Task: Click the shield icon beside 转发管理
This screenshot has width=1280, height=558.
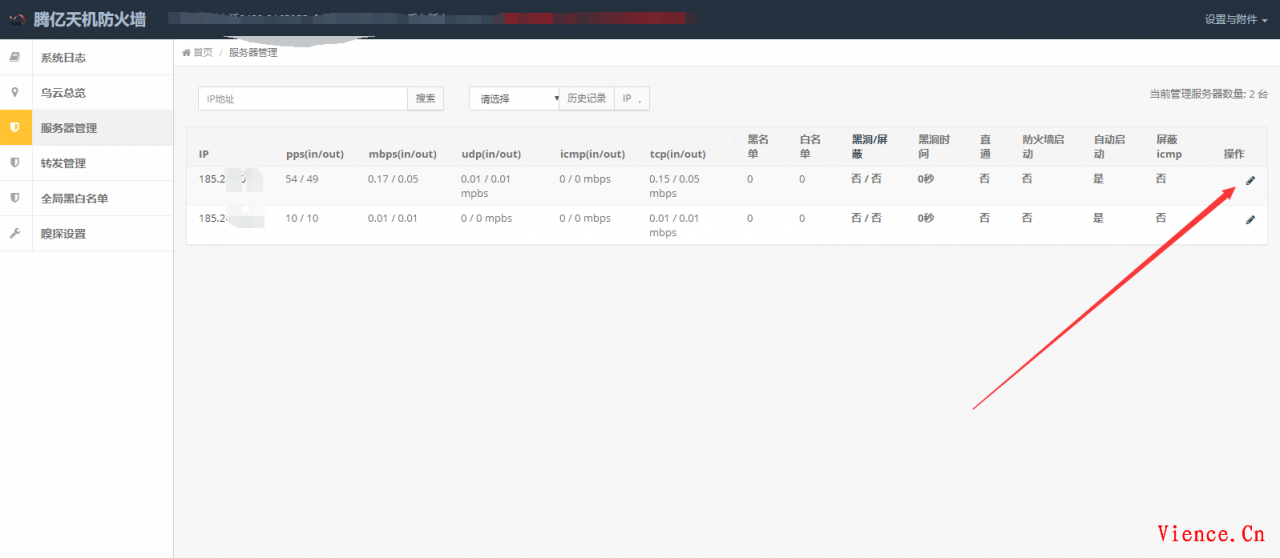Action: 14,163
